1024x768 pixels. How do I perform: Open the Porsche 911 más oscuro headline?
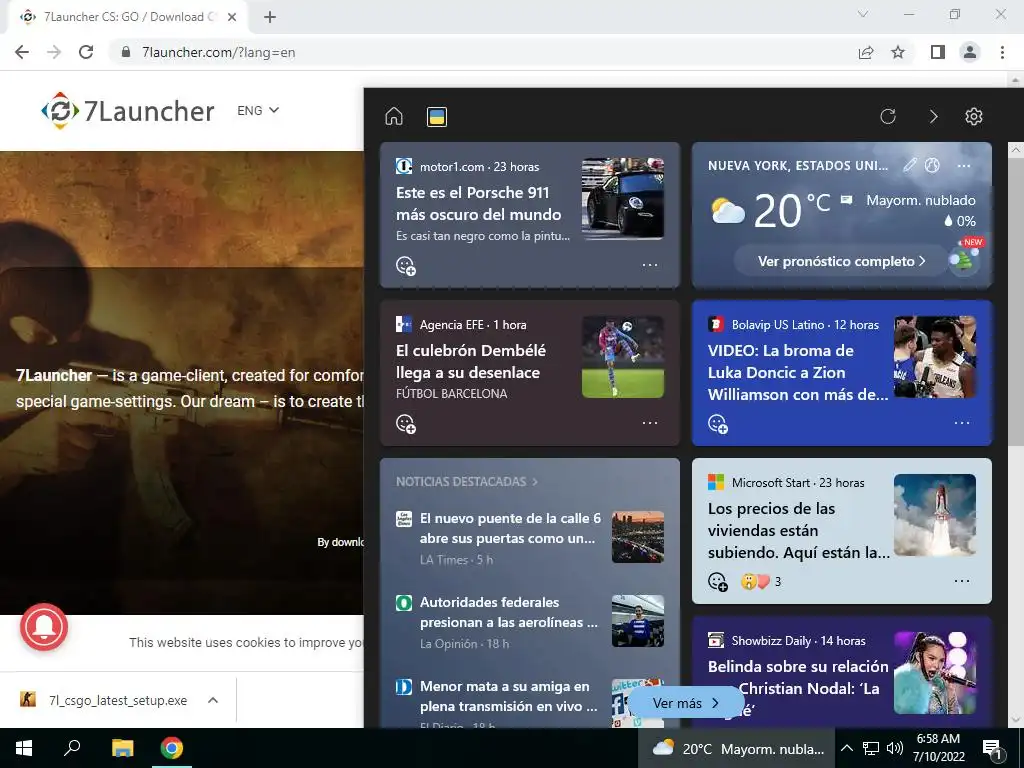point(479,204)
